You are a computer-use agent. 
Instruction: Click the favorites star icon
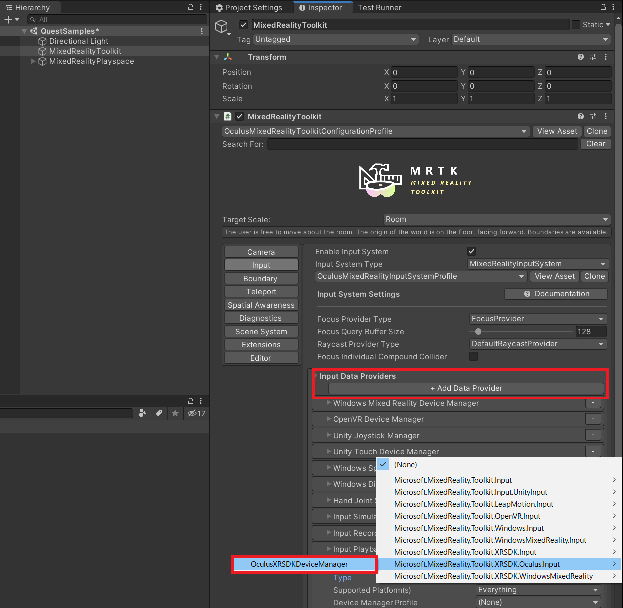(x=175, y=413)
